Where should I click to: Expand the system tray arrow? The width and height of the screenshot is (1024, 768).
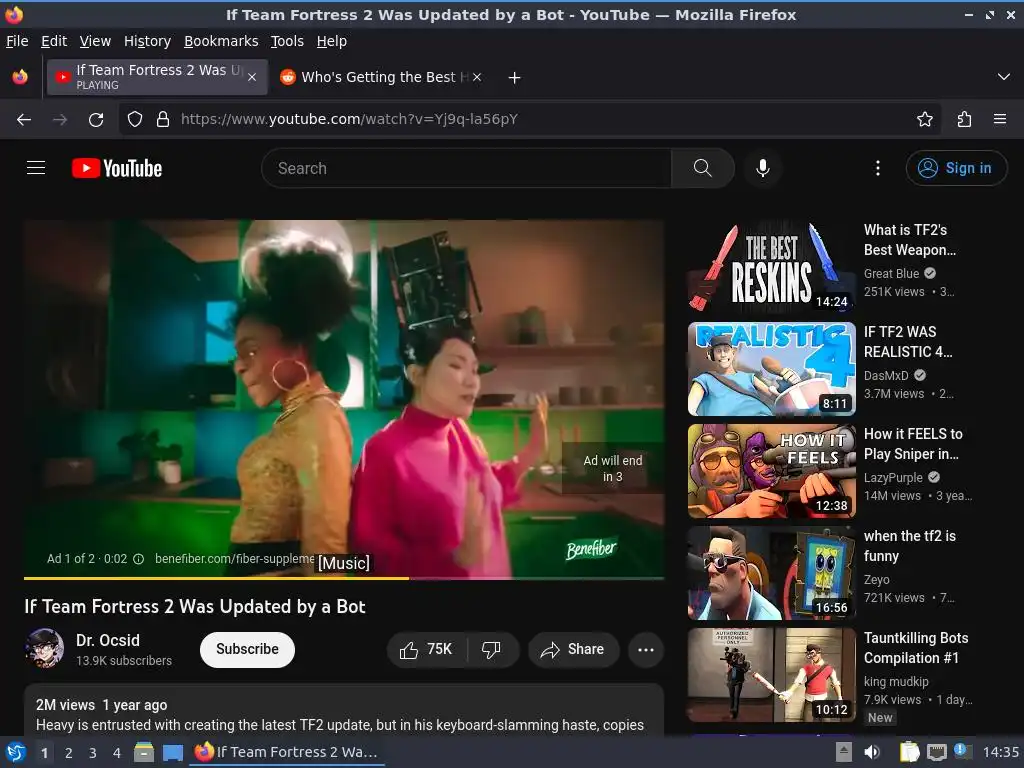(x=844, y=752)
